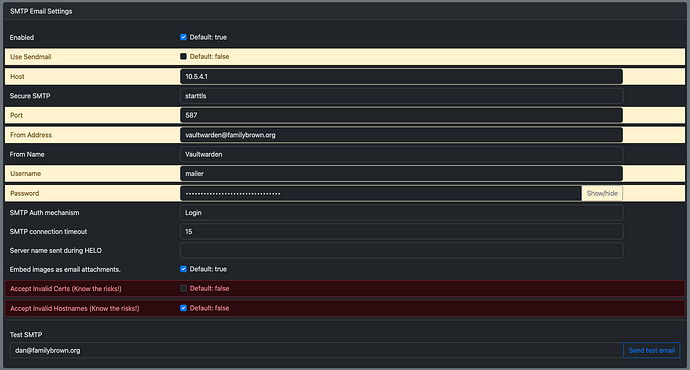690x370 pixels.
Task: Select the SMTP connection timeout field
Action: pos(401,231)
